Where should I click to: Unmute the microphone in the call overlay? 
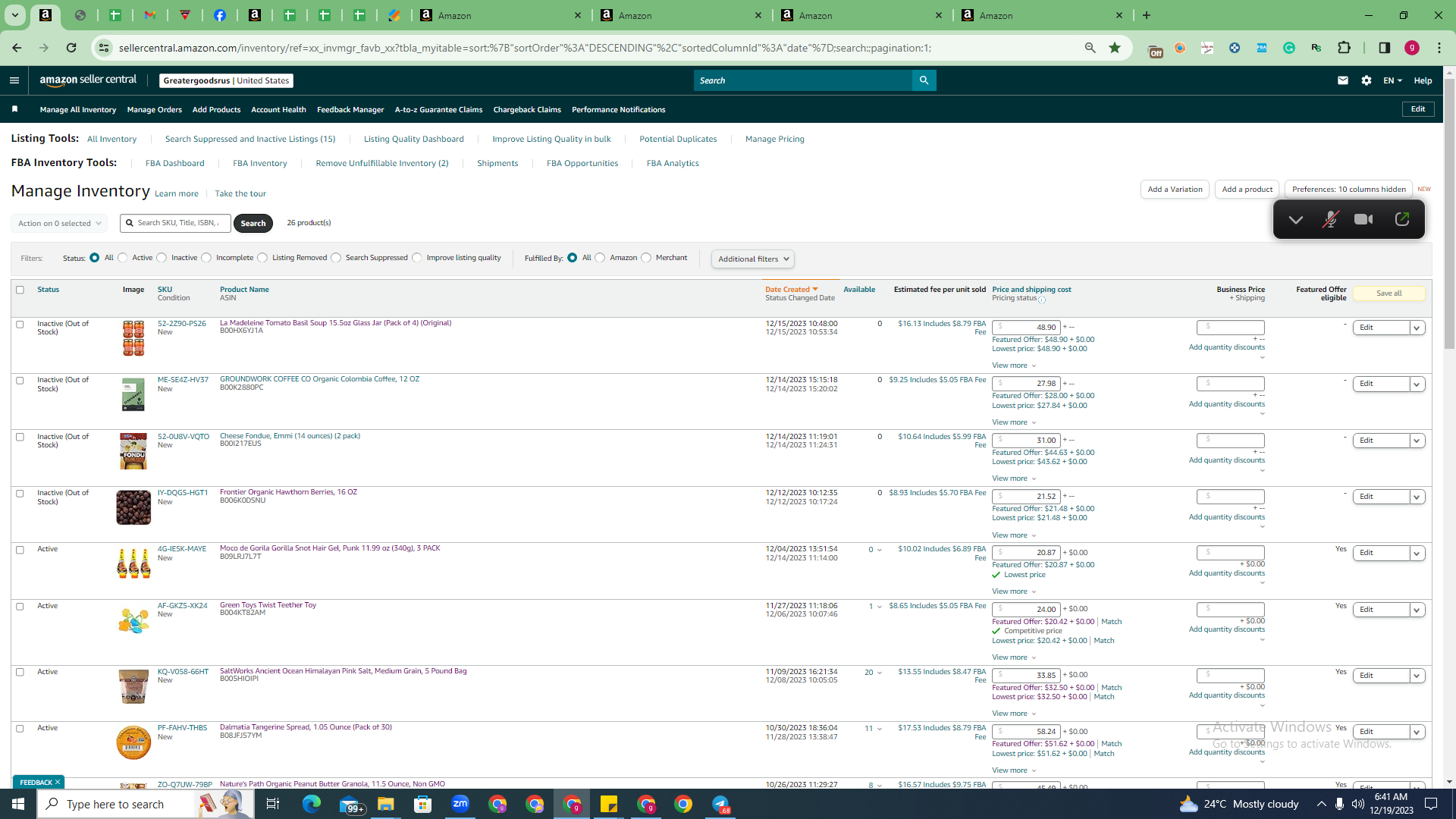(x=1330, y=220)
